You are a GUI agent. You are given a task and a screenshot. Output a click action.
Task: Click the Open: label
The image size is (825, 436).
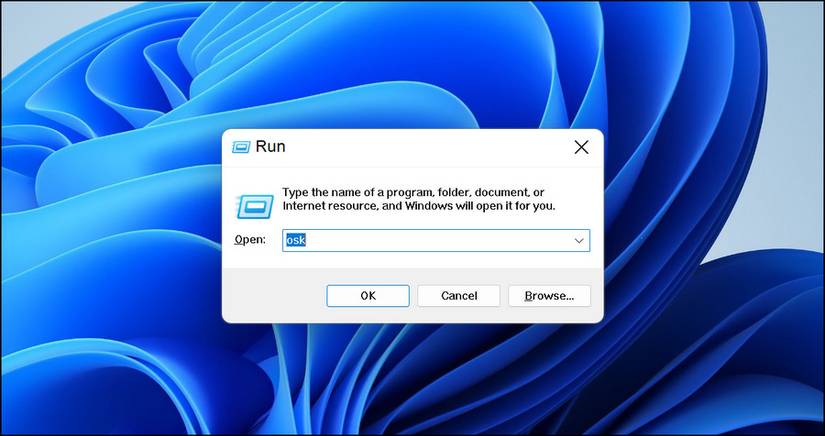(250, 240)
